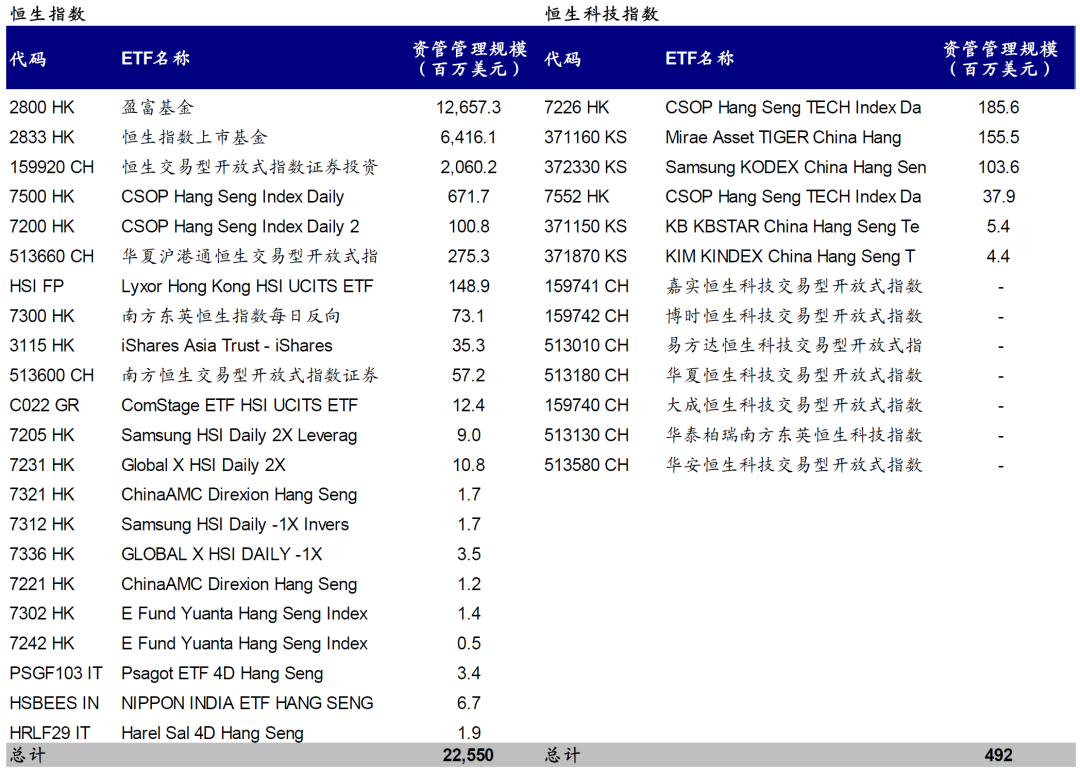
Task: Click the code 7552 HK
Action: [x=577, y=196]
